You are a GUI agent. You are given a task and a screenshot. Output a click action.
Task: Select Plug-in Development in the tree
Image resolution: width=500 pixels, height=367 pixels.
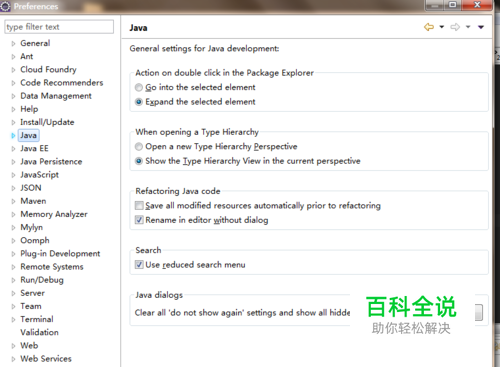[60, 254]
